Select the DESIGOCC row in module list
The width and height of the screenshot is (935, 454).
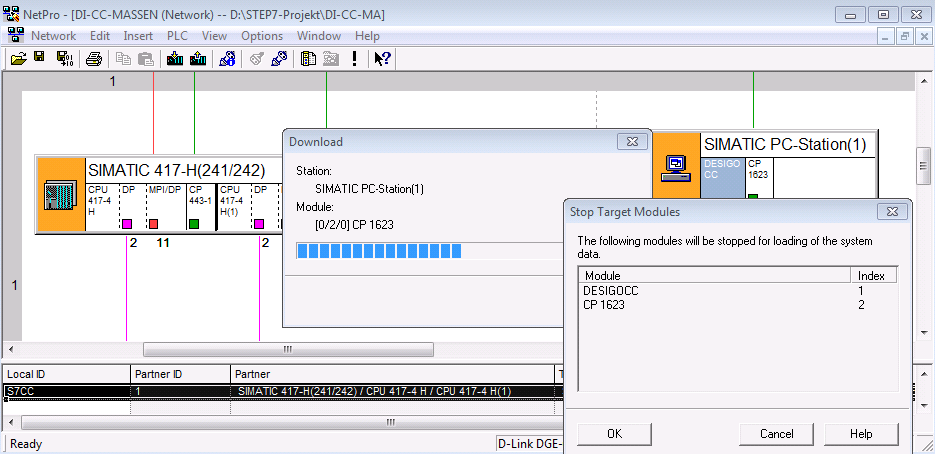pyautogui.click(x=611, y=291)
